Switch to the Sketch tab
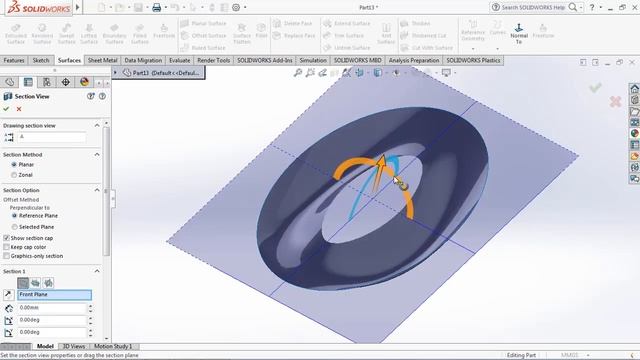Screen dimensions: 640x360 41,60
